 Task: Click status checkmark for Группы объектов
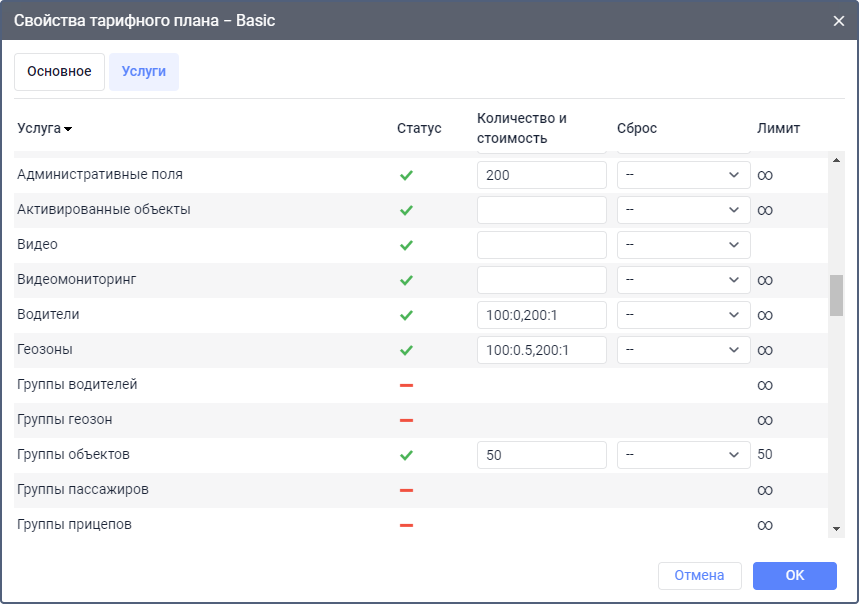406,455
